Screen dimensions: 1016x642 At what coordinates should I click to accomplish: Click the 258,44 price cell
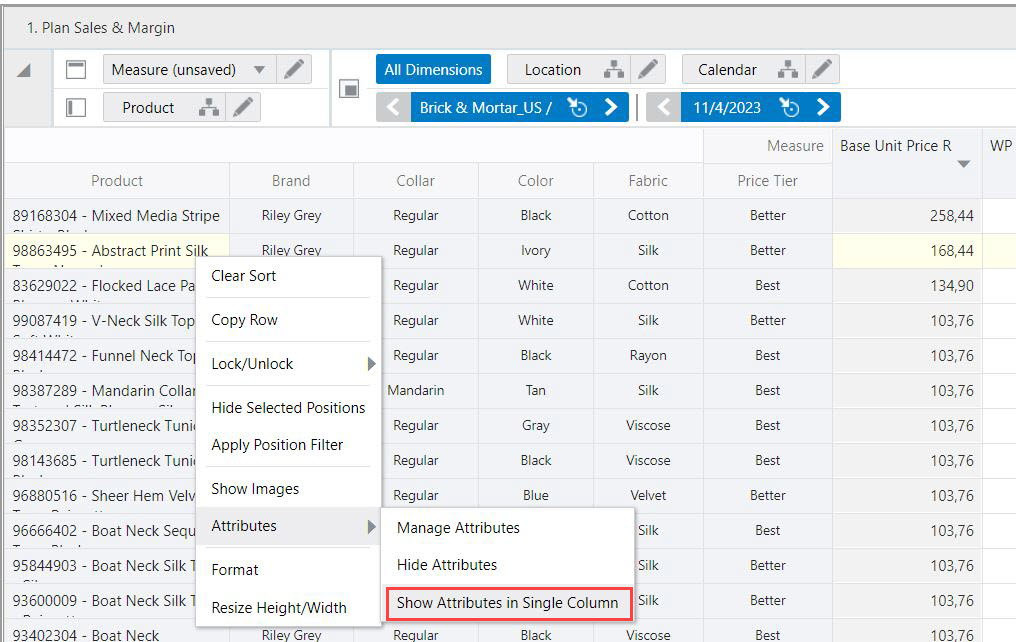907,216
